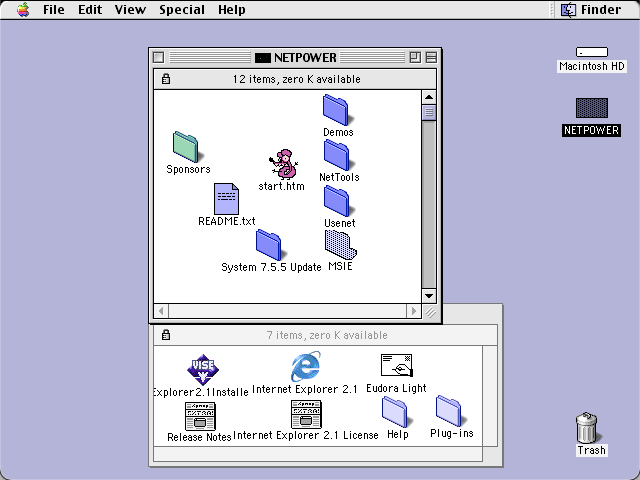Click the up scroll arrow in NETPOWER window
Viewport: 640px width, 480px height.
click(429, 97)
